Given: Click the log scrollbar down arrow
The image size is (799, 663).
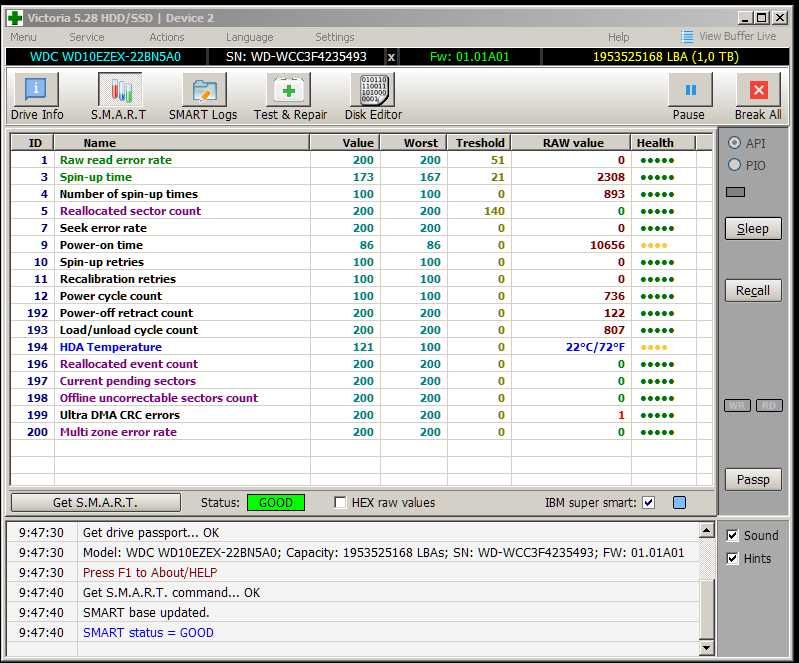Looking at the screenshot, I should [706, 647].
